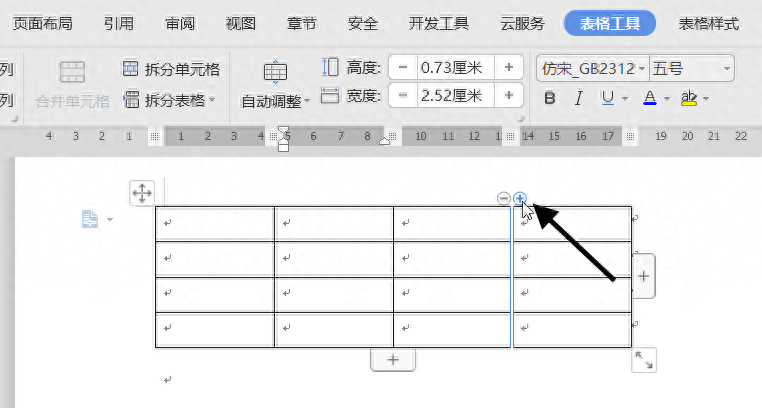Click the column width 宽度 icon

point(330,95)
